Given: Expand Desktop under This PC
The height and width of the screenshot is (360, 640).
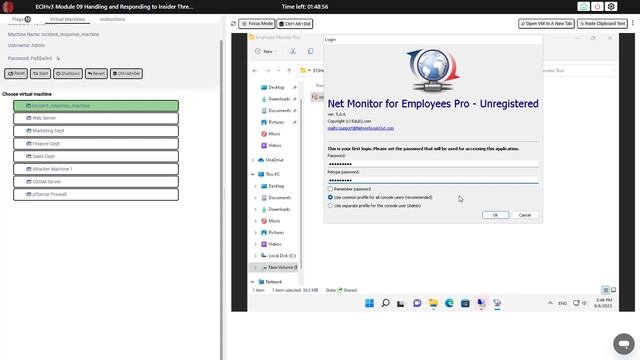Looking at the screenshot, I should (256, 186).
